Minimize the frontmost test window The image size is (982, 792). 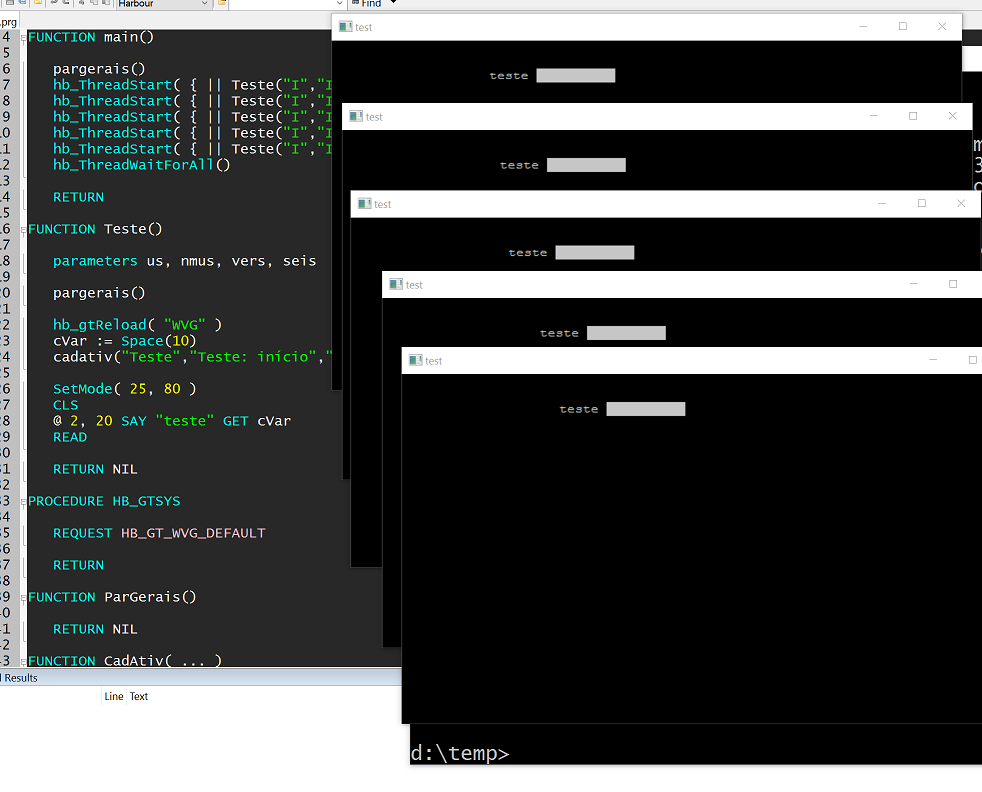coord(933,361)
